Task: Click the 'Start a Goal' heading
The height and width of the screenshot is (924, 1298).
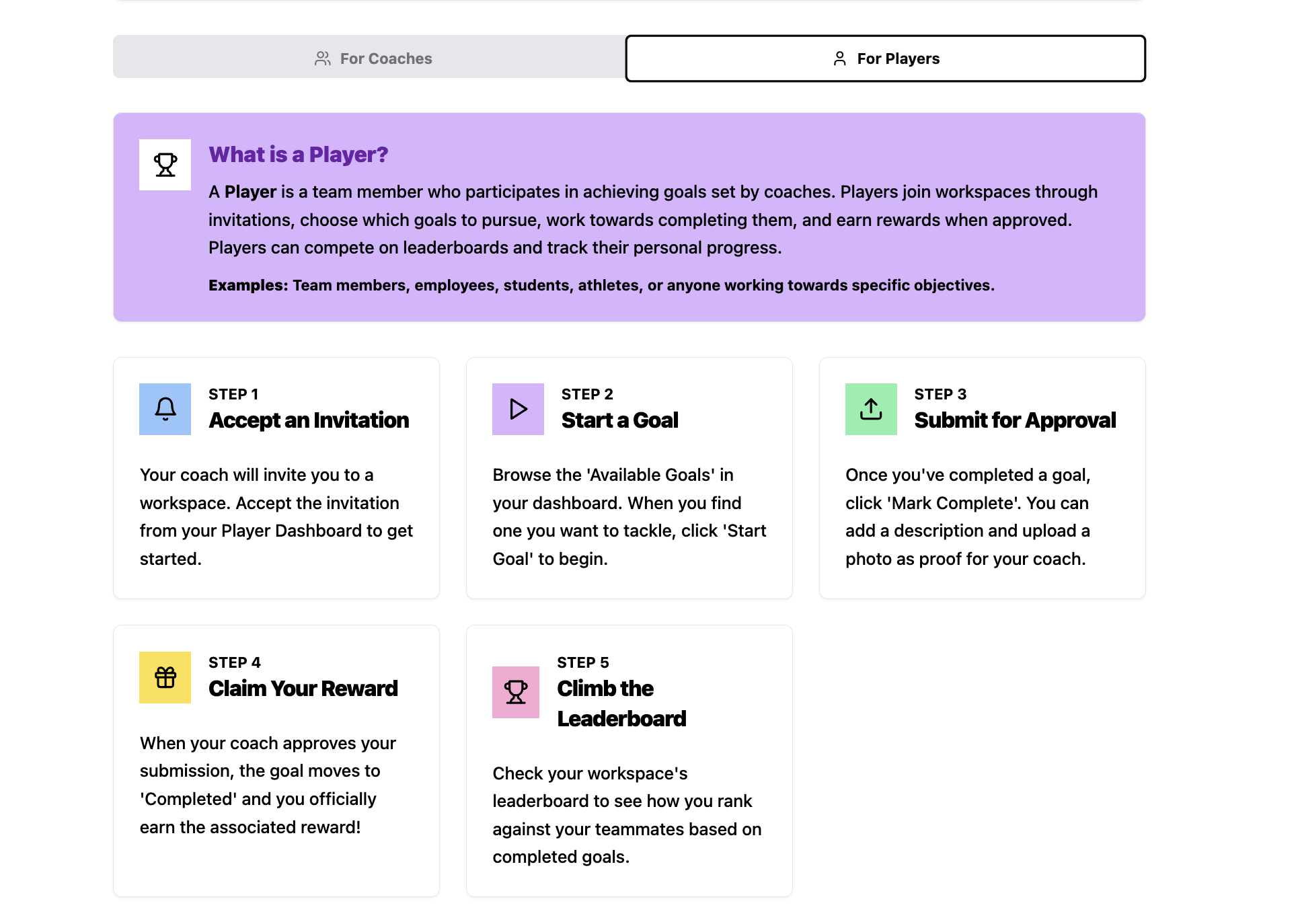Action: pyautogui.click(x=619, y=420)
